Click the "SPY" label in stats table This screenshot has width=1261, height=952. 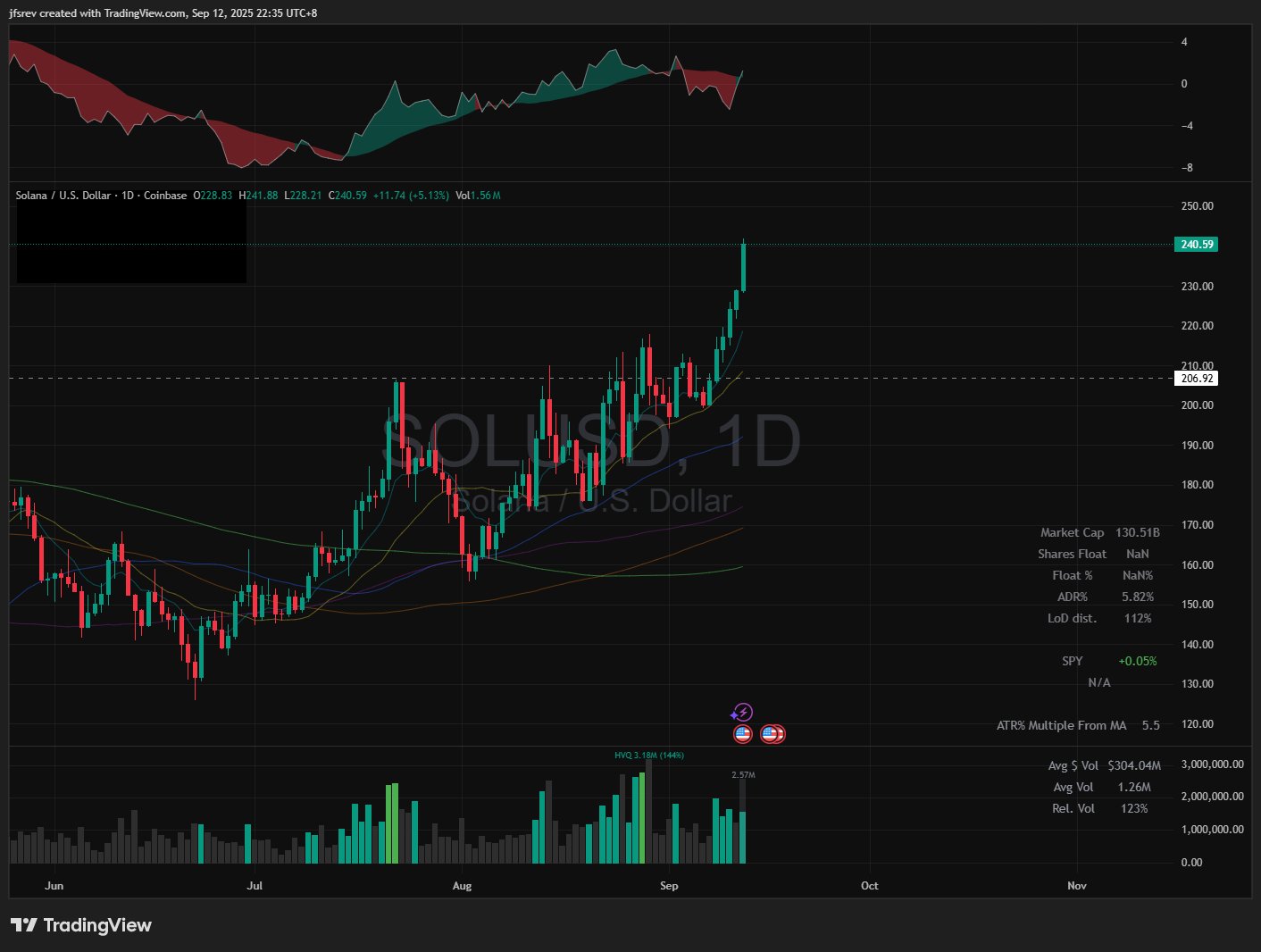(1072, 661)
